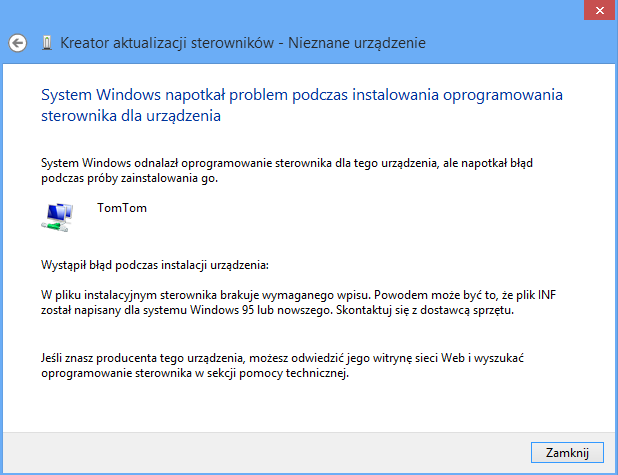Click the sentence 'System Windows odnalazł oprogramowanie sterownika'
Screen dimensions: 618x475
pyautogui.click(x=186, y=163)
